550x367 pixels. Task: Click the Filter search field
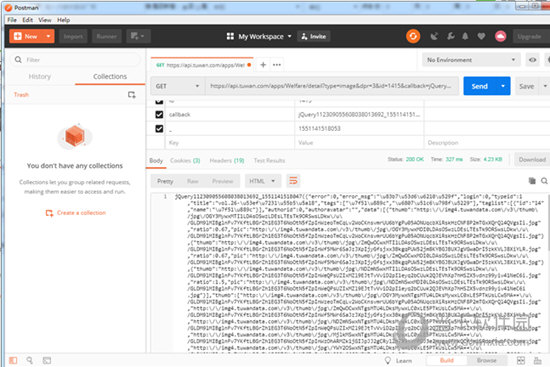point(75,60)
